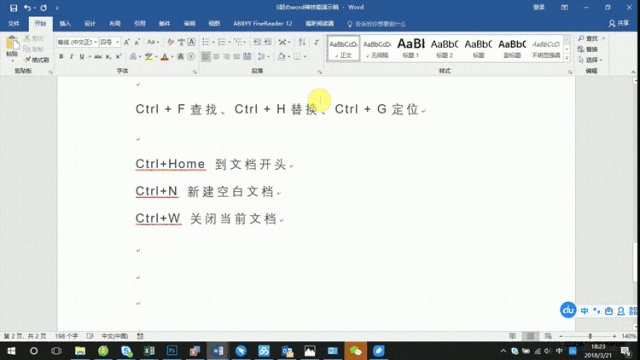This screenshot has width=640, height=360.
Task: Click the Character Shading icon
Action: point(180,57)
